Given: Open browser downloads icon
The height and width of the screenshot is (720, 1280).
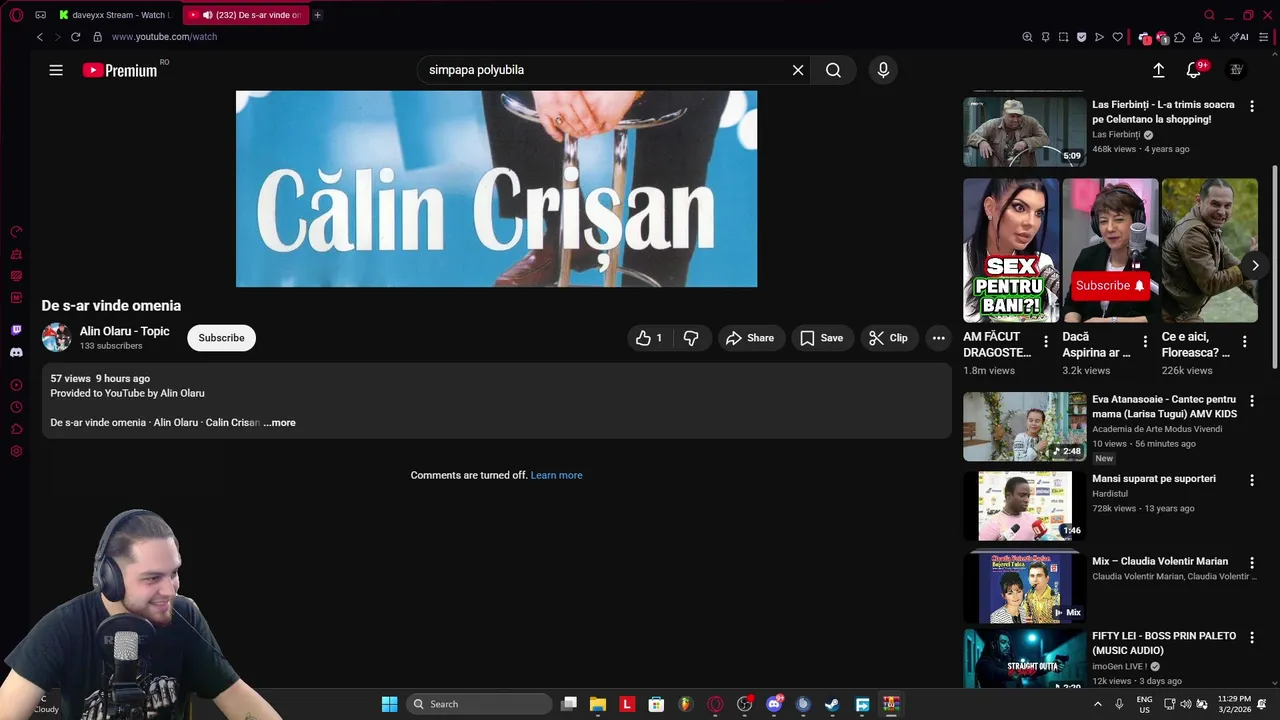Looking at the screenshot, I should coord(1215,37).
